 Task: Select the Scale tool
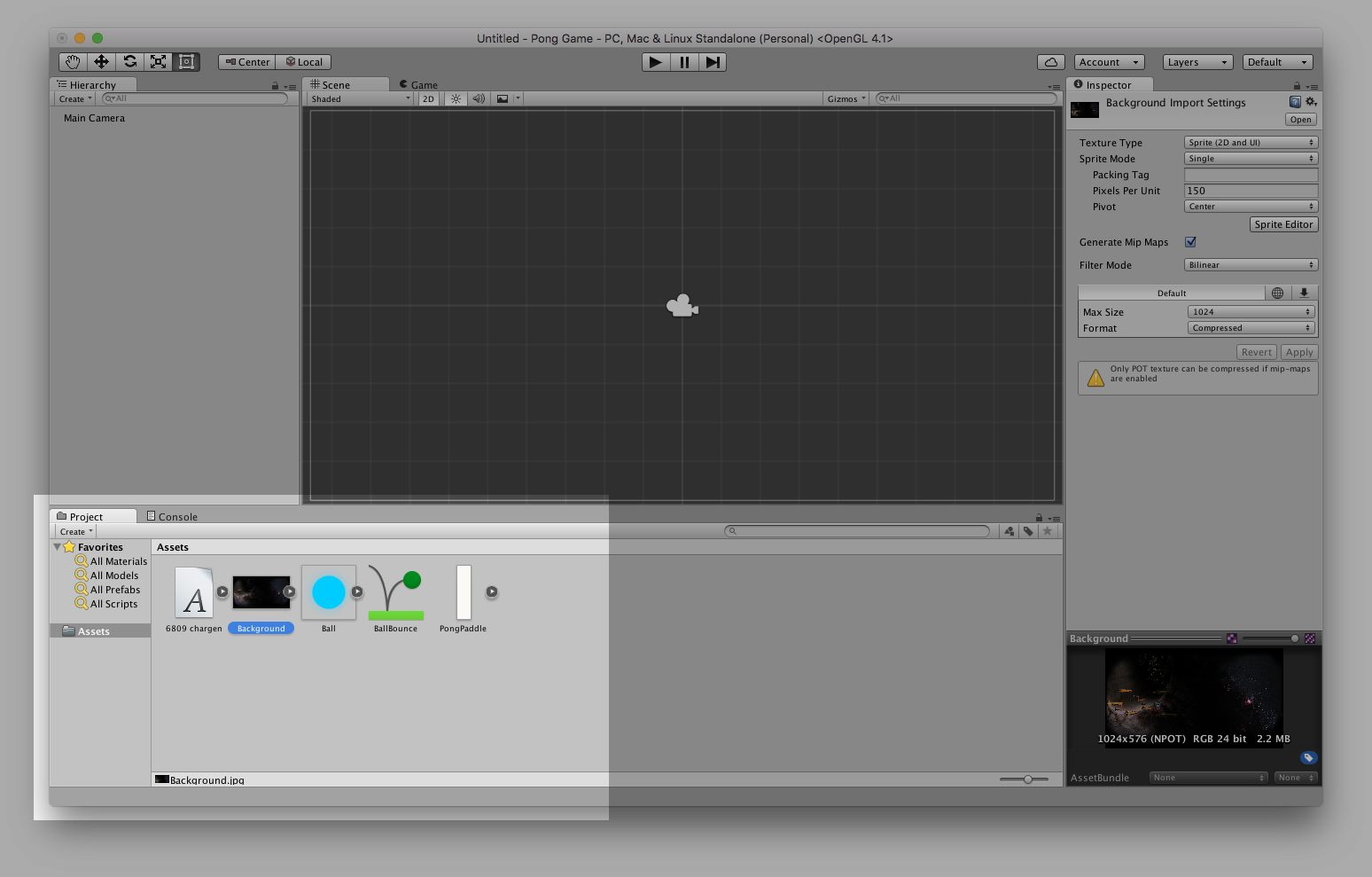(158, 62)
